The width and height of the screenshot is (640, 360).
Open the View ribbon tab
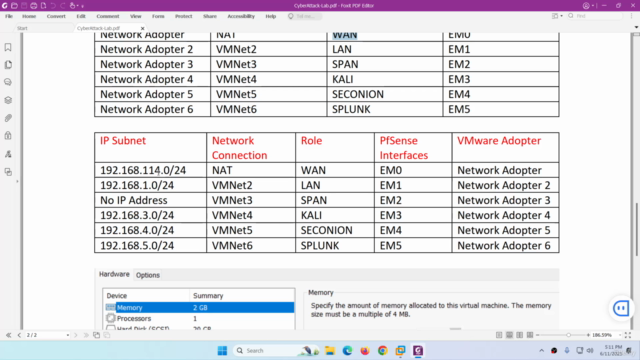pos(136,16)
